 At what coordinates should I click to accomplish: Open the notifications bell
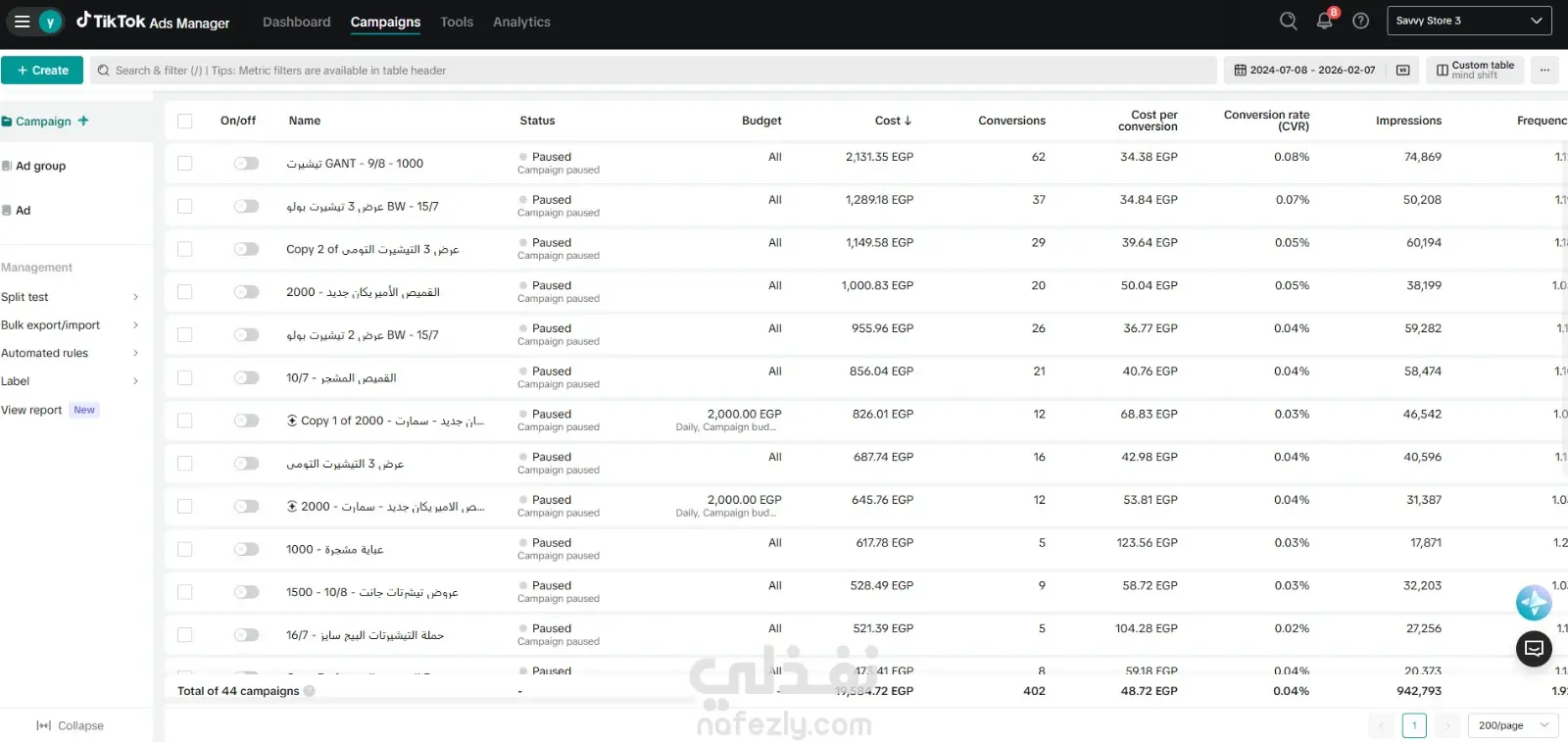click(x=1325, y=21)
